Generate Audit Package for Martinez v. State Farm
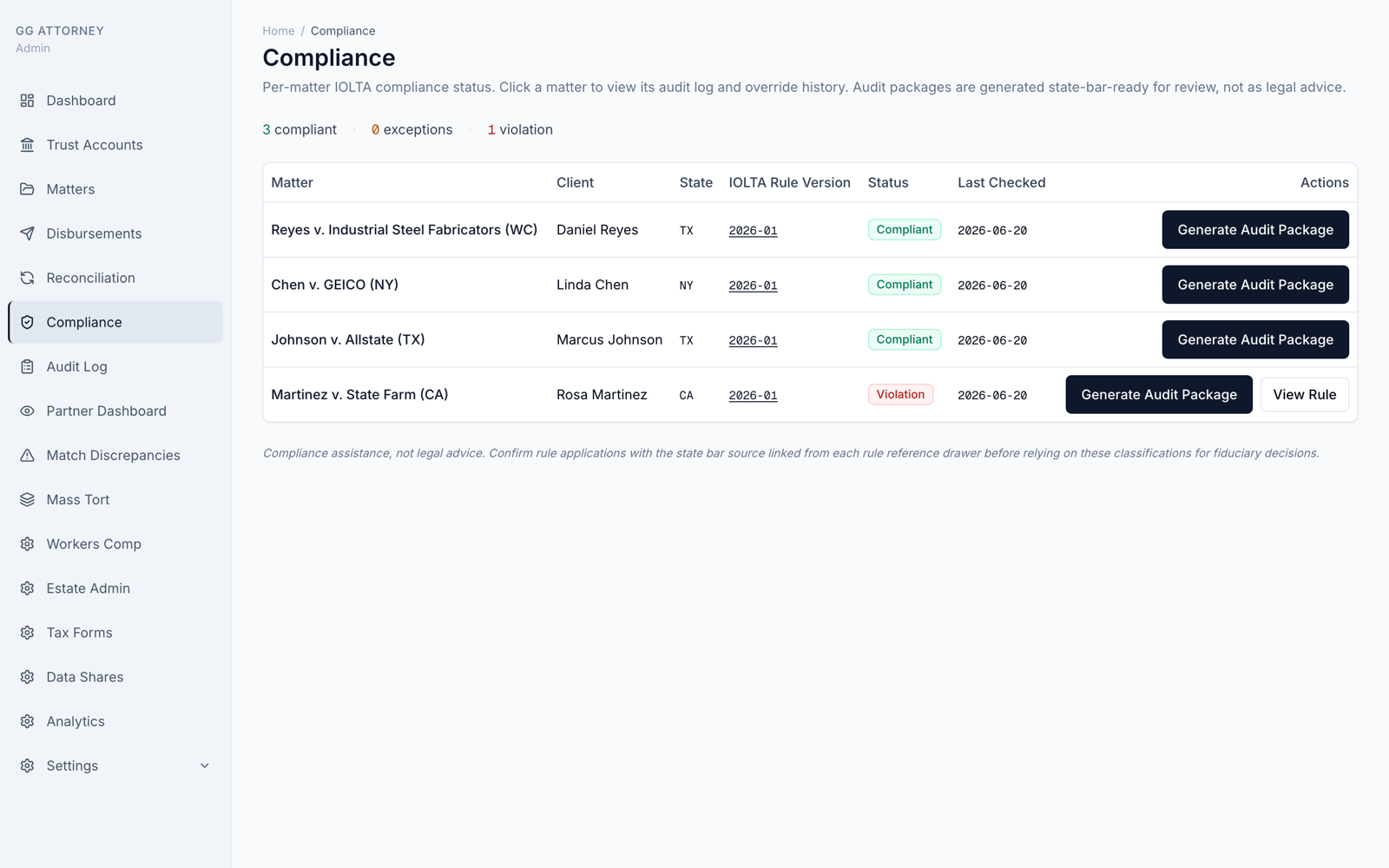 [x=1159, y=394]
